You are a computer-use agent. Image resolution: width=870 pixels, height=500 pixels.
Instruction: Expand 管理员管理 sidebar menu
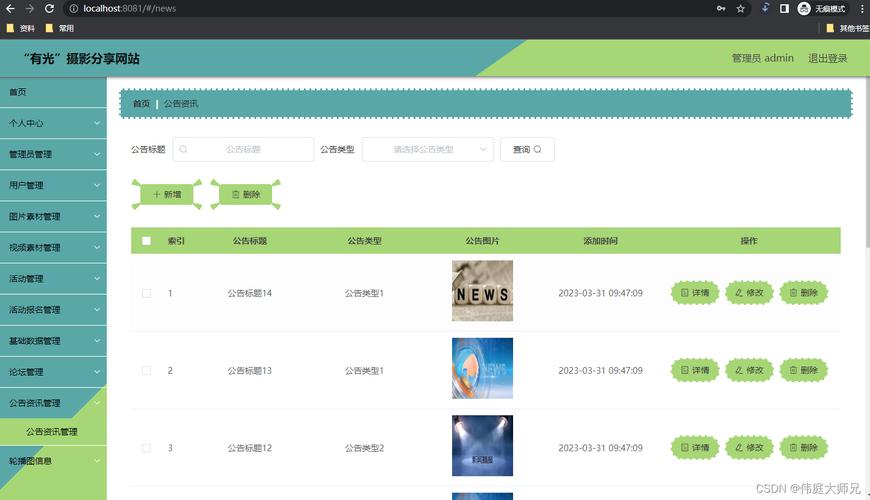click(53, 154)
